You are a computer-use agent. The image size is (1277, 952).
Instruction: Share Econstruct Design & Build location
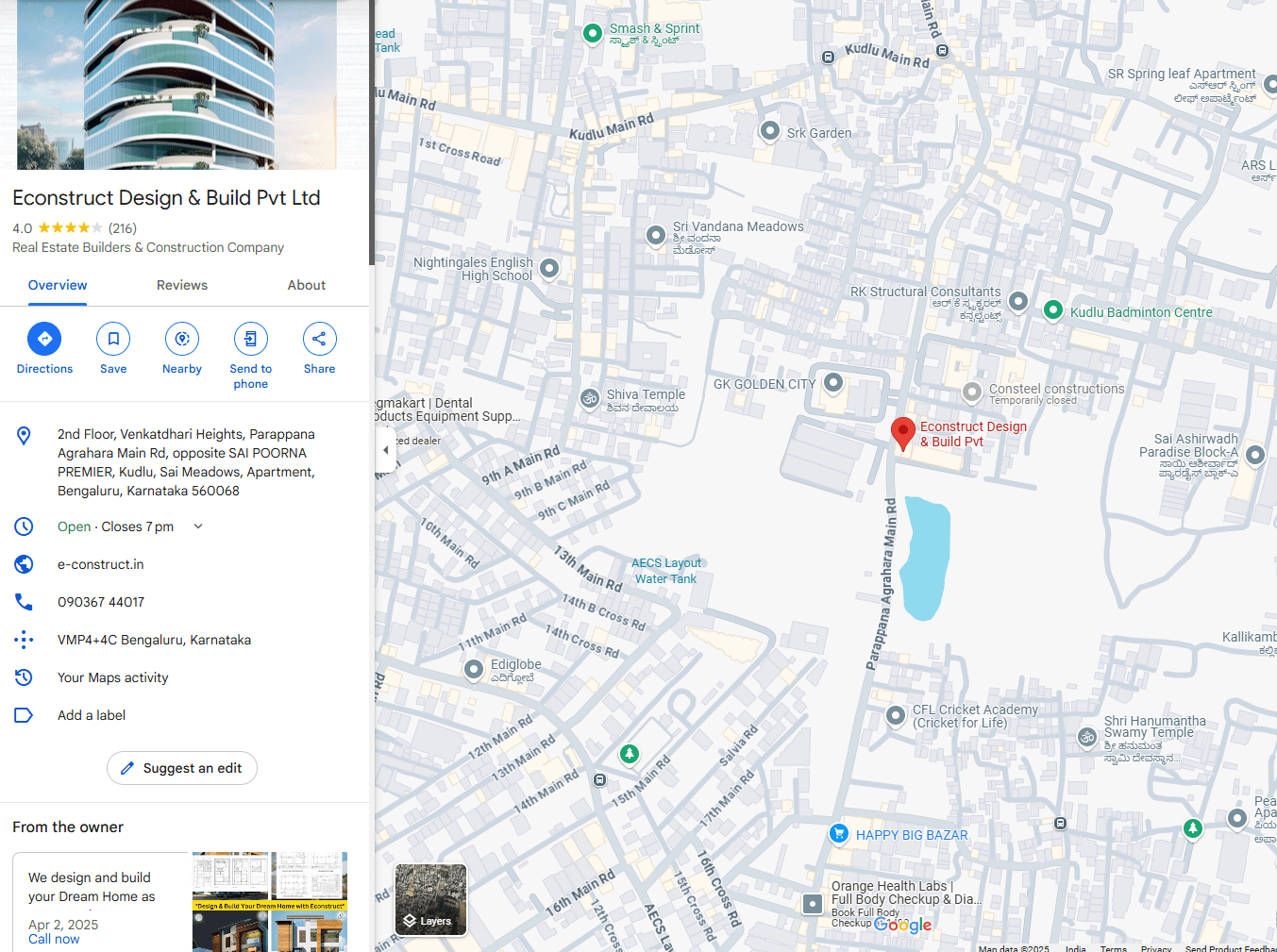tap(319, 339)
